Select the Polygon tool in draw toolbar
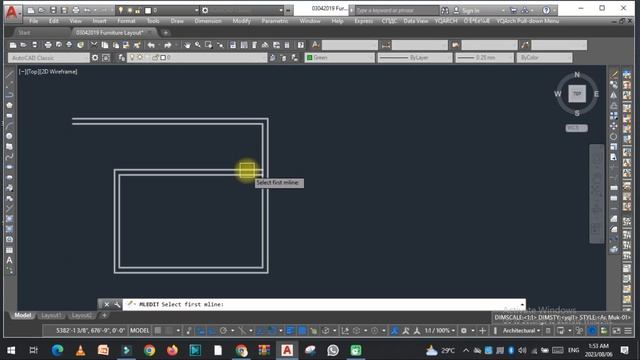Image resolution: width=640 pixels, height=360 pixels. click(9, 105)
